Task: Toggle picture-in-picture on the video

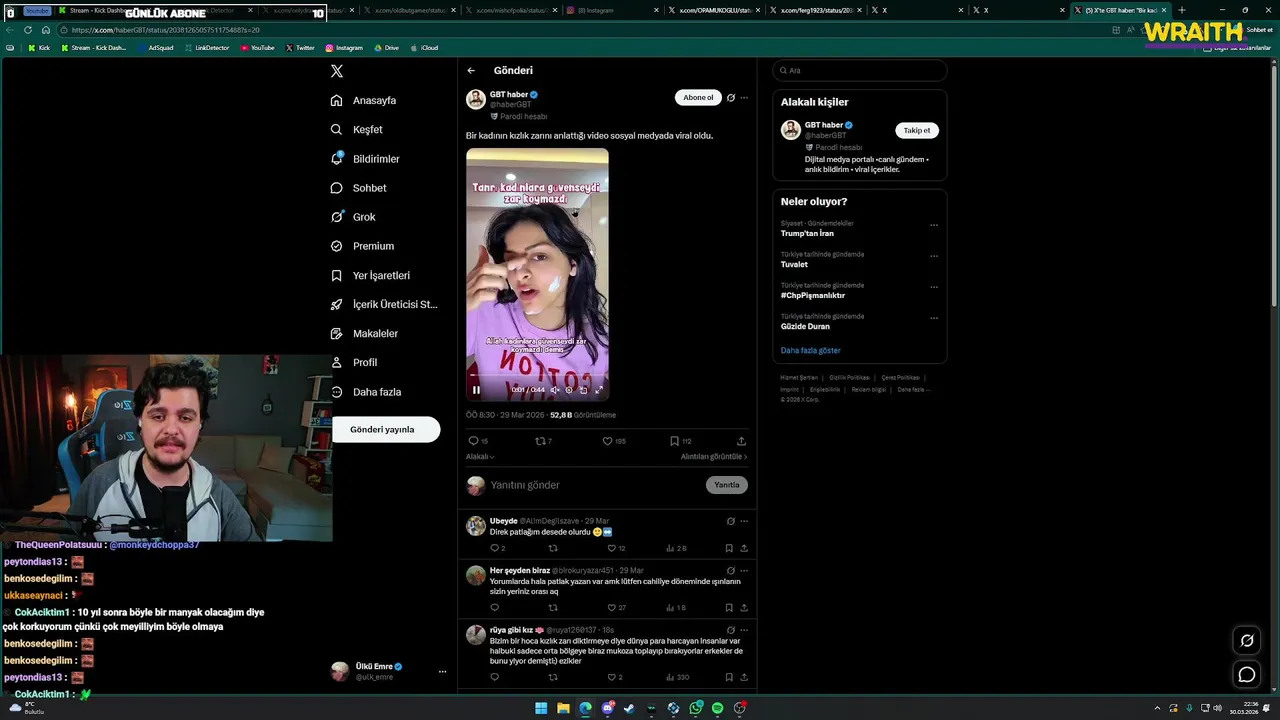Action: coord(584,390)
